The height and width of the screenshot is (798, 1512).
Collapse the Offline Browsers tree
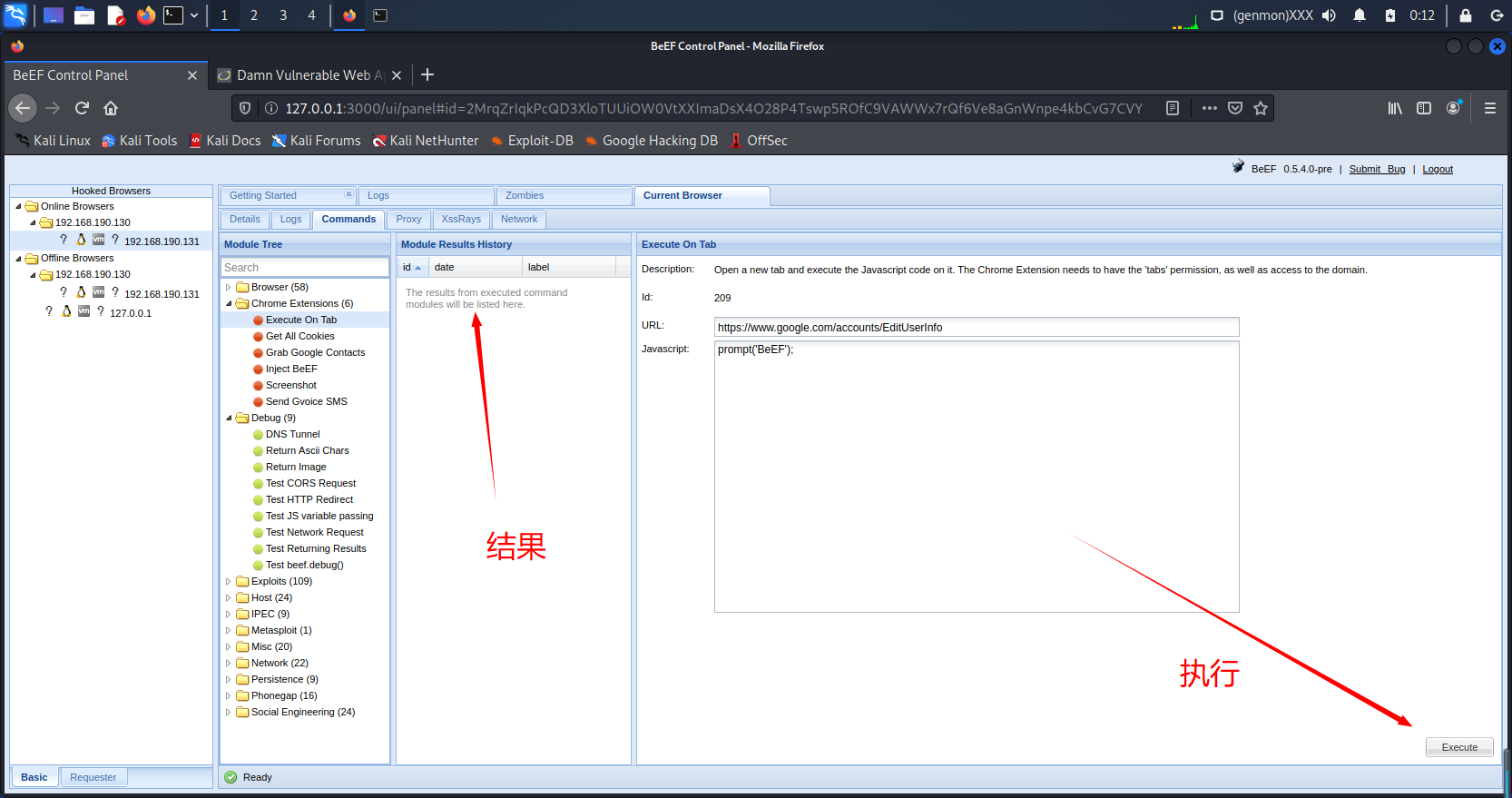pos(18,258)
